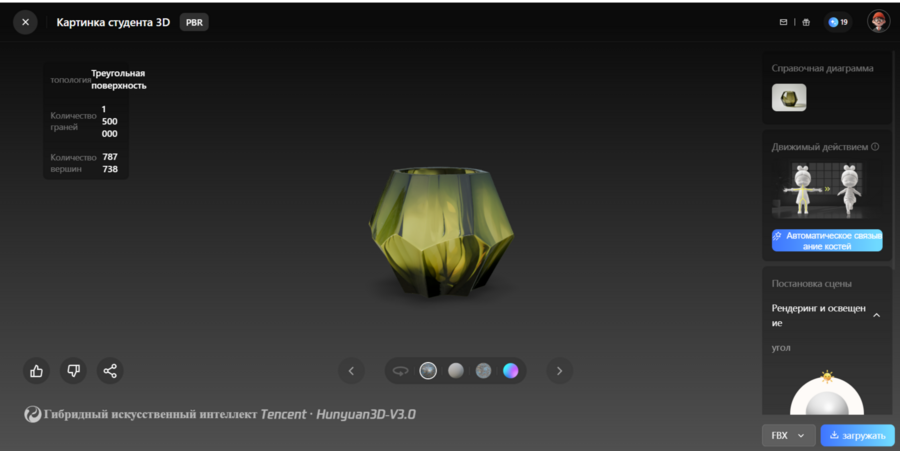Click the green vase 3D model

[441, 231]
